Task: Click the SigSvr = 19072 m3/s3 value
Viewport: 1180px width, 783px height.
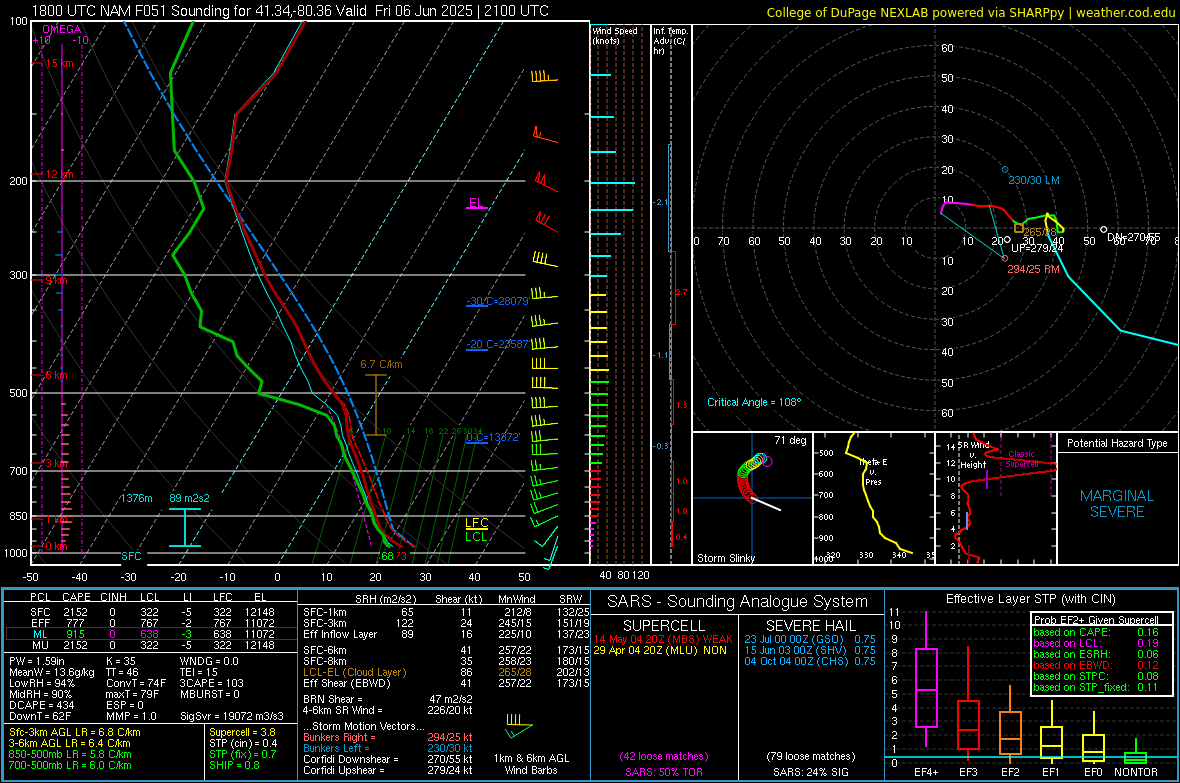Action: 232,716
